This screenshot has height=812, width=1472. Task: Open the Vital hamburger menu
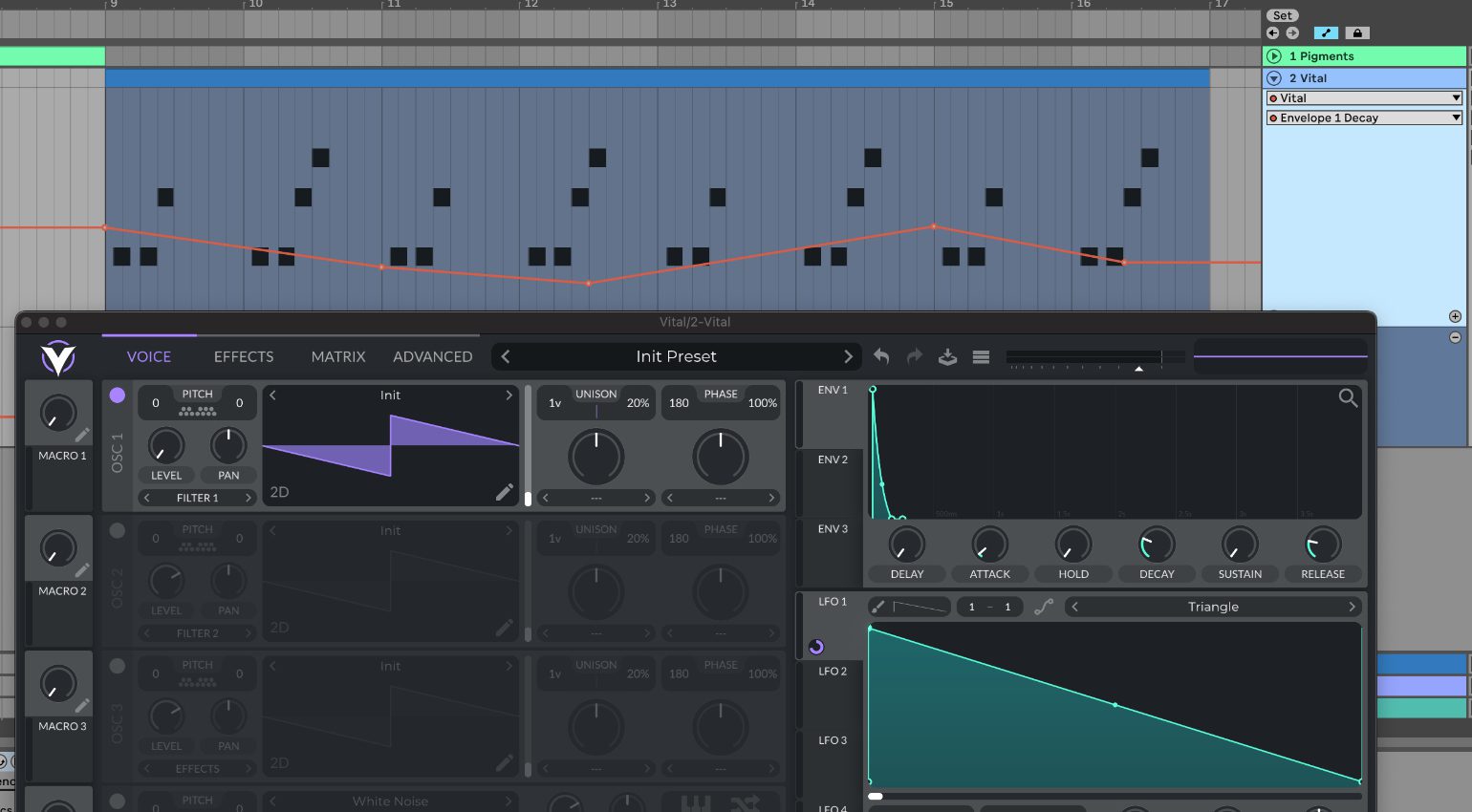tap(981, 356)
